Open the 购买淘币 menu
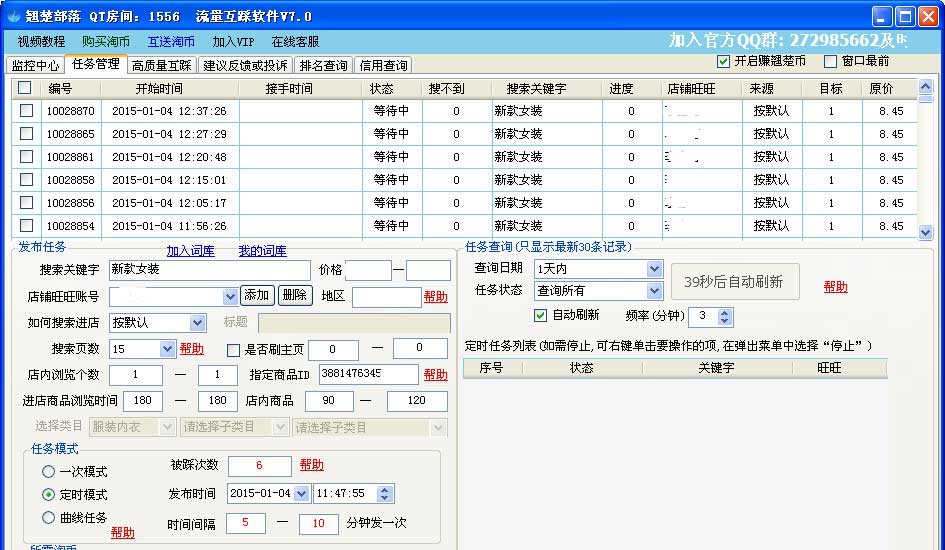 (x=106, y=42)
